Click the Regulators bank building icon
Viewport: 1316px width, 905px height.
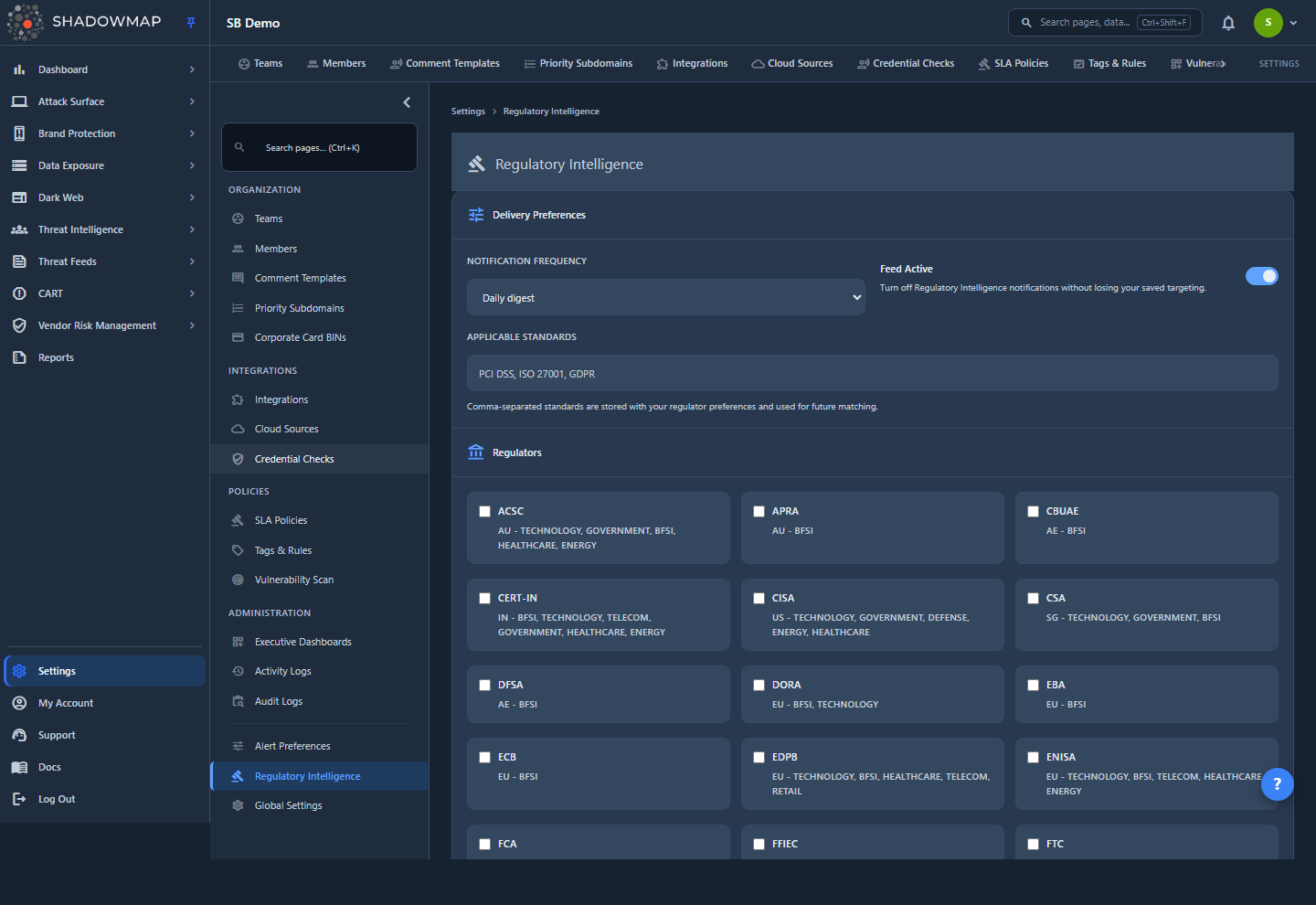476,452
